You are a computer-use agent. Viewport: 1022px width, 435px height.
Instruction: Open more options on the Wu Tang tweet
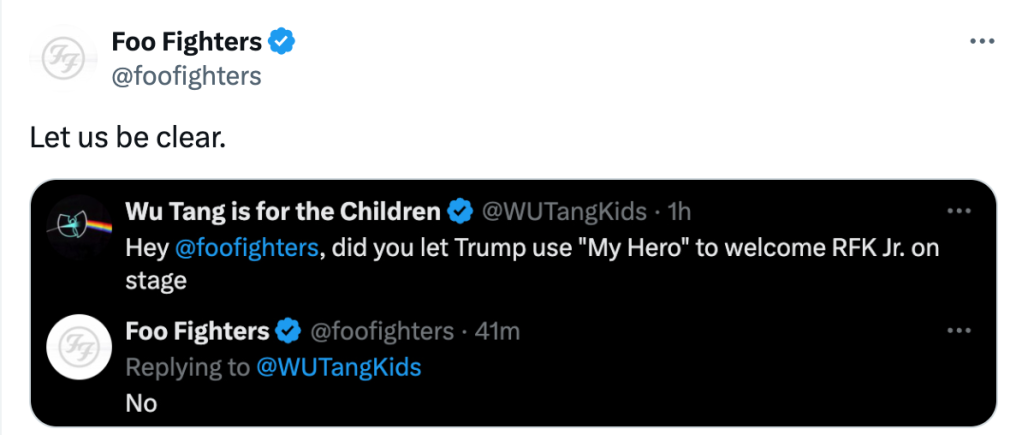pyautogui.click(x=959, y=212)
